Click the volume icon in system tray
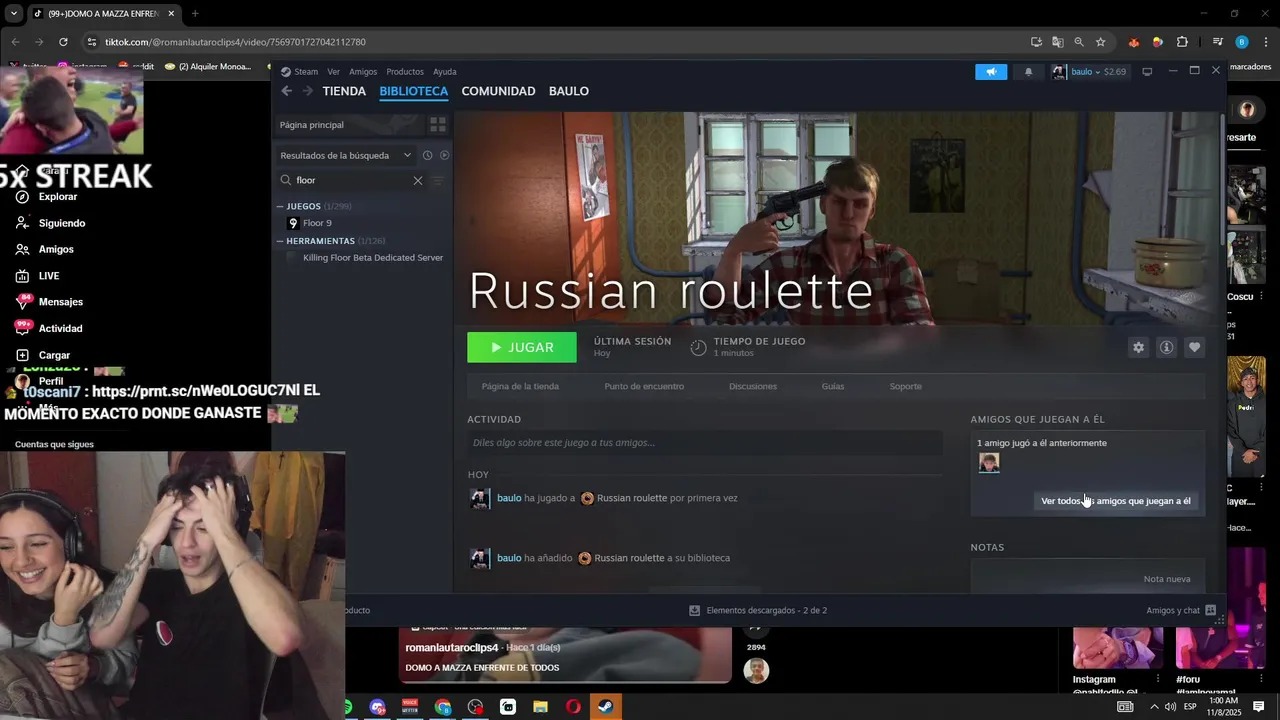Viewport: 1280px width, 720px height. [1170, 707]
